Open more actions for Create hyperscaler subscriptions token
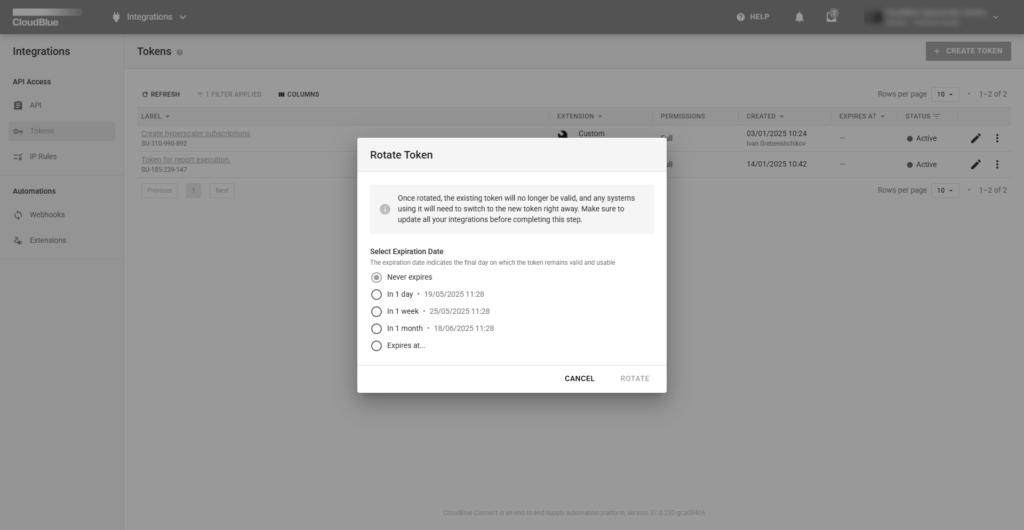Screen dimensions: 1024x530 (997, 138)
